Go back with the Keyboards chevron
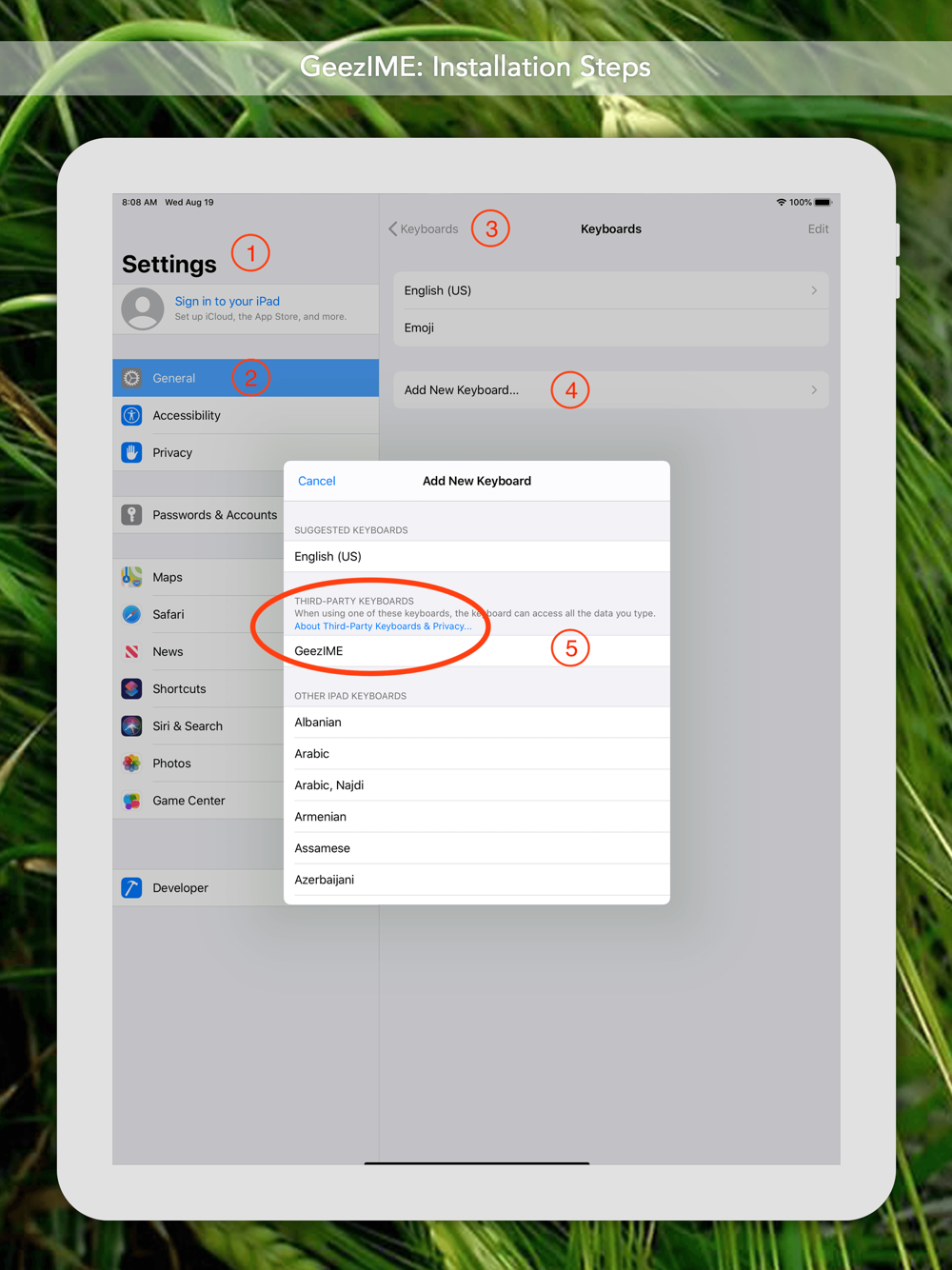The height and width of the screenshot is (1270, 952). pos(392,228)
